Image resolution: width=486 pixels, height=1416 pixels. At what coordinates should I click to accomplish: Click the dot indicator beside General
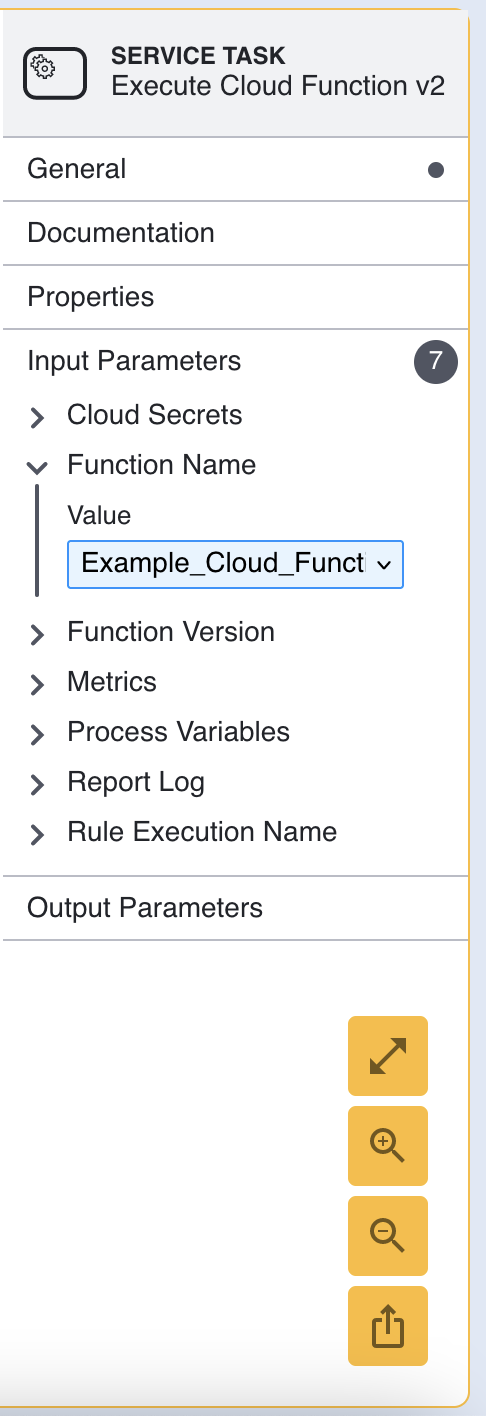[436, 170]
